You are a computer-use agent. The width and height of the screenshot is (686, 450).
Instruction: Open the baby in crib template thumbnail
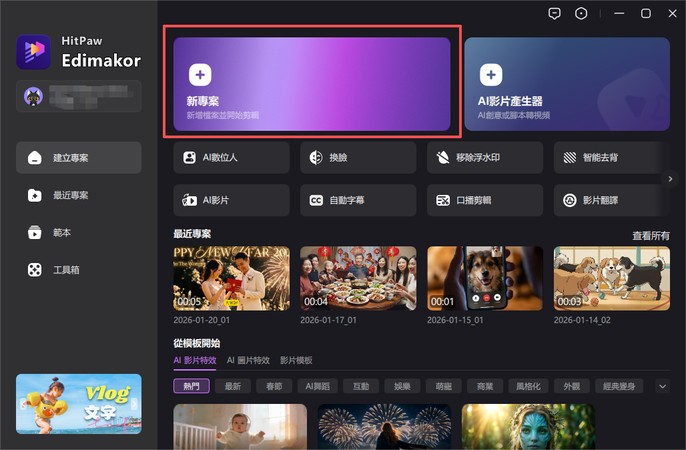pyautogui.click(x=240, y=426)
